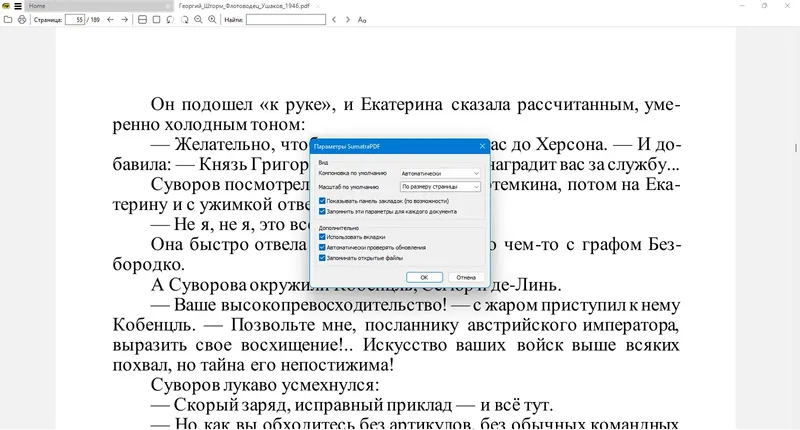Open default zoom dropdown По размеру страницы

(440, 187)
